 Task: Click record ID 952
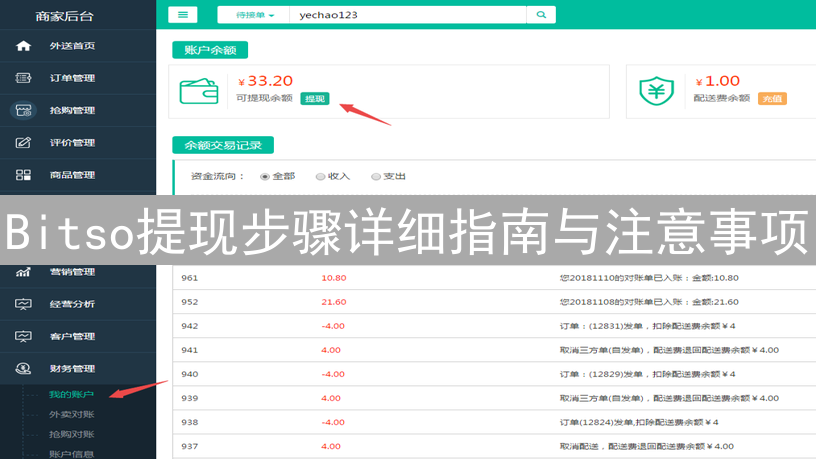click(189, 302)
